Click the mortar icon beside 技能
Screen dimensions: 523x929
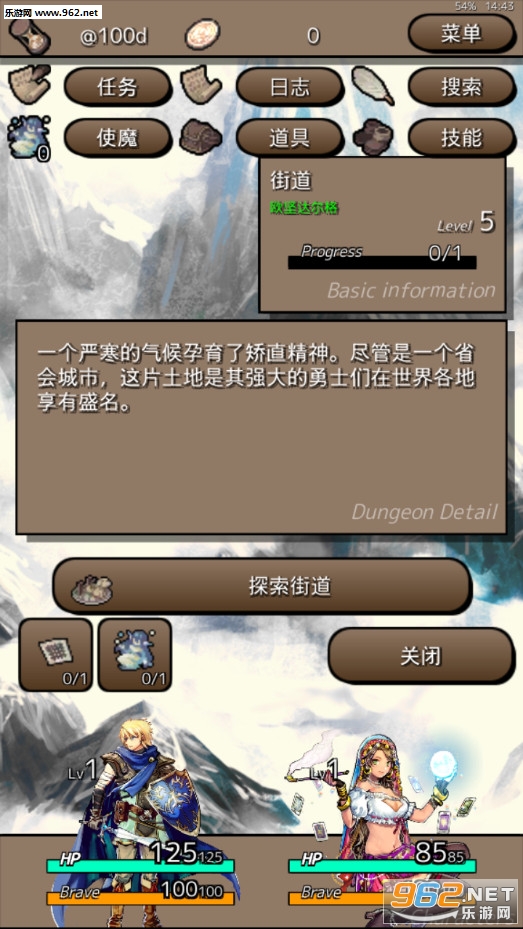tap(373, 137)
